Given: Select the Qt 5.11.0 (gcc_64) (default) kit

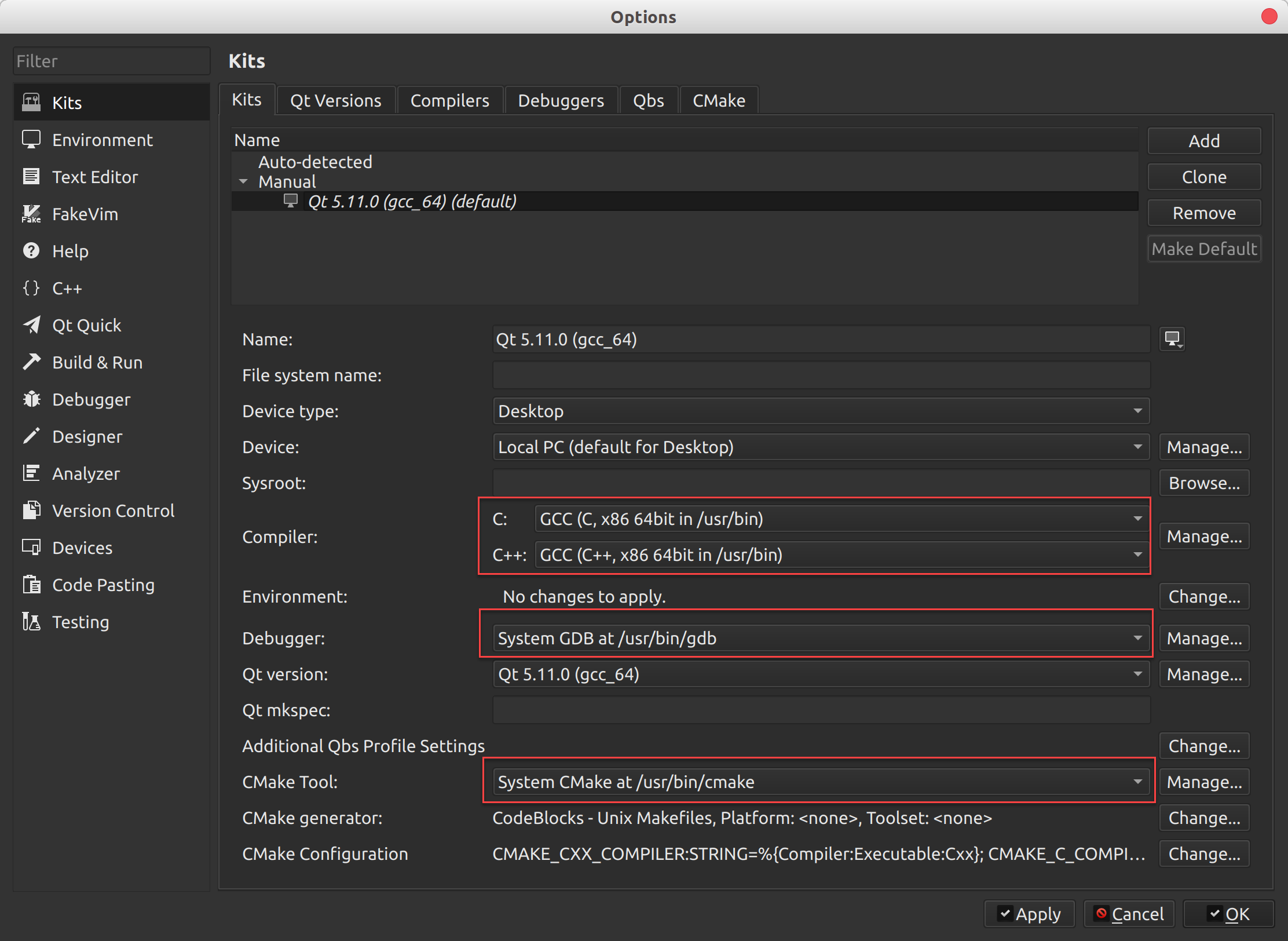Looking at the screenshot, I should (x=685, y=201).
